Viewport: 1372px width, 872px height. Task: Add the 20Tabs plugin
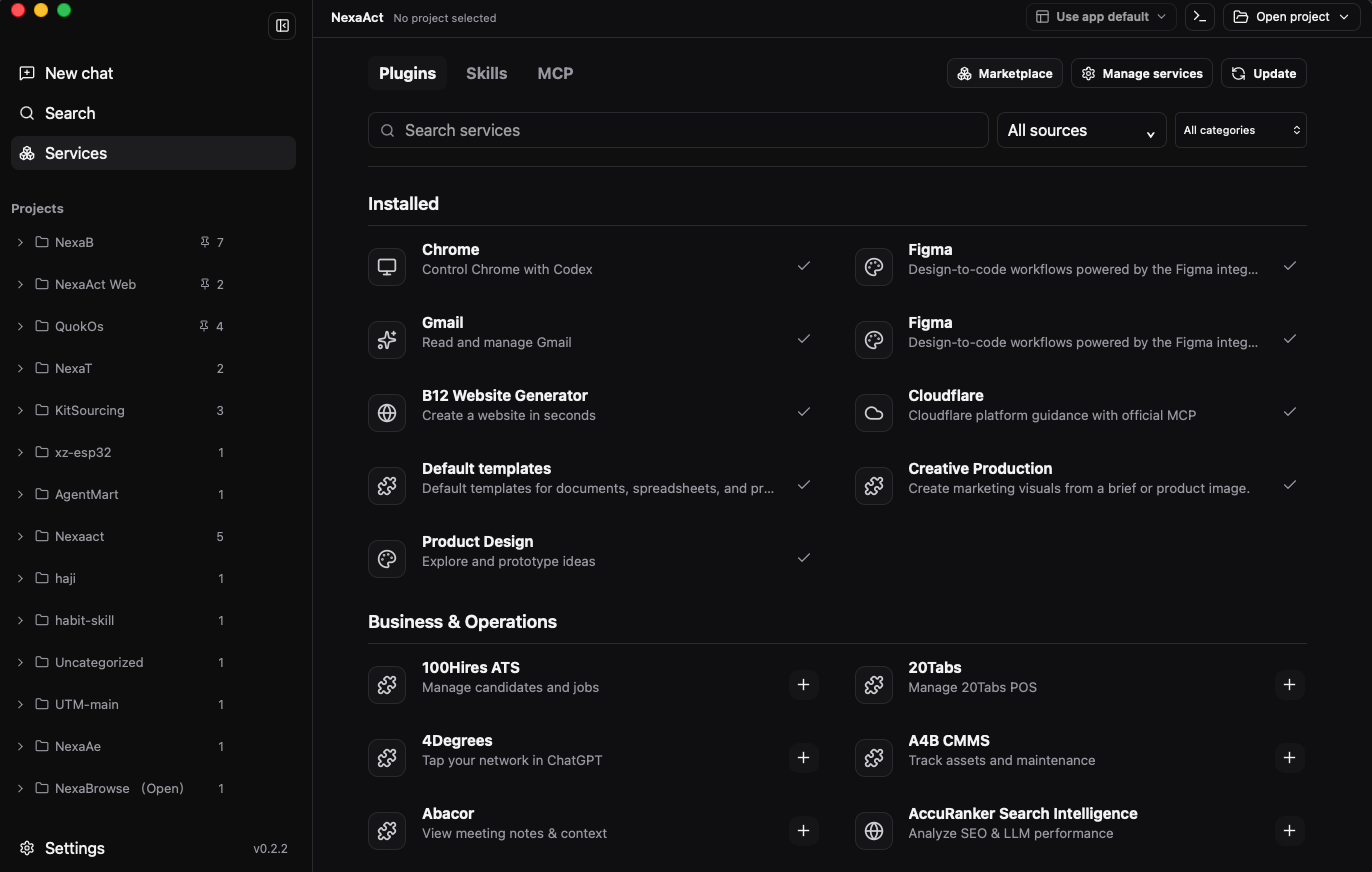coord(1290,685)
